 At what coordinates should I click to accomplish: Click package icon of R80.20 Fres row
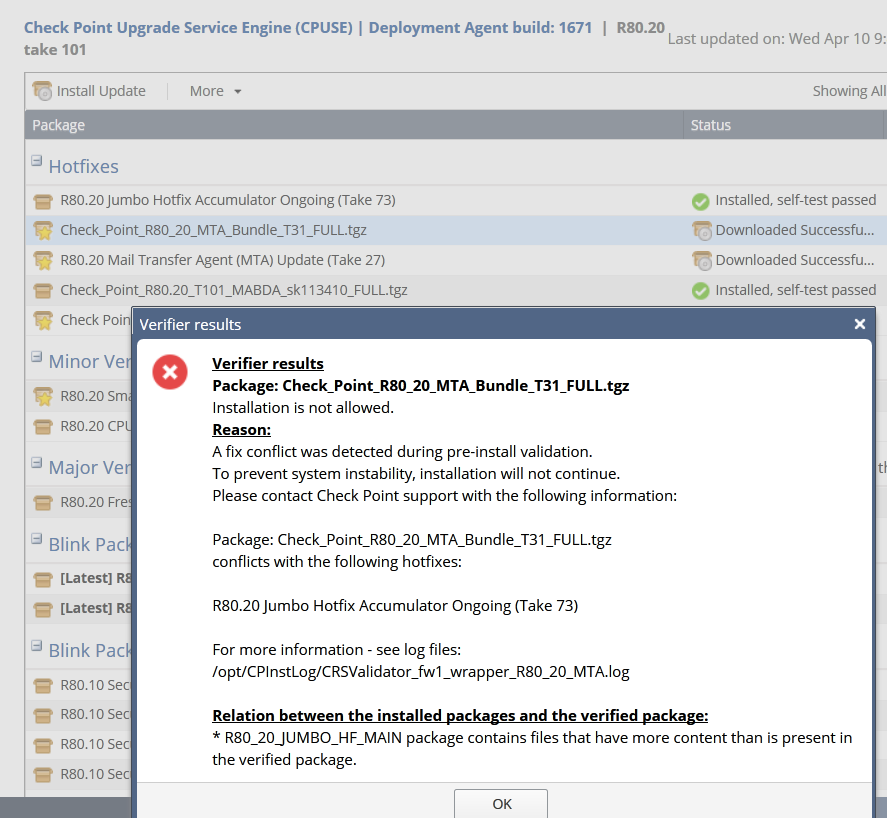(43, 502)
